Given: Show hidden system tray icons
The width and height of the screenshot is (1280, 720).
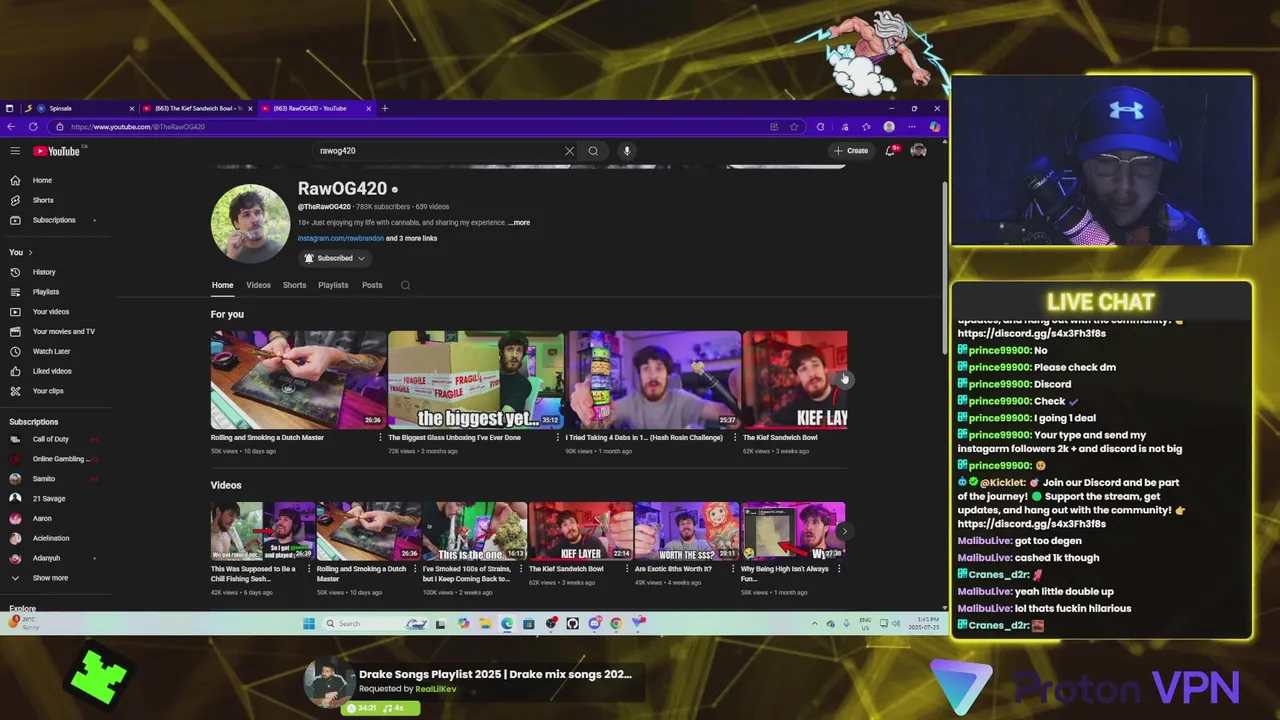Looking at the screenshot, I should point(815,624).
